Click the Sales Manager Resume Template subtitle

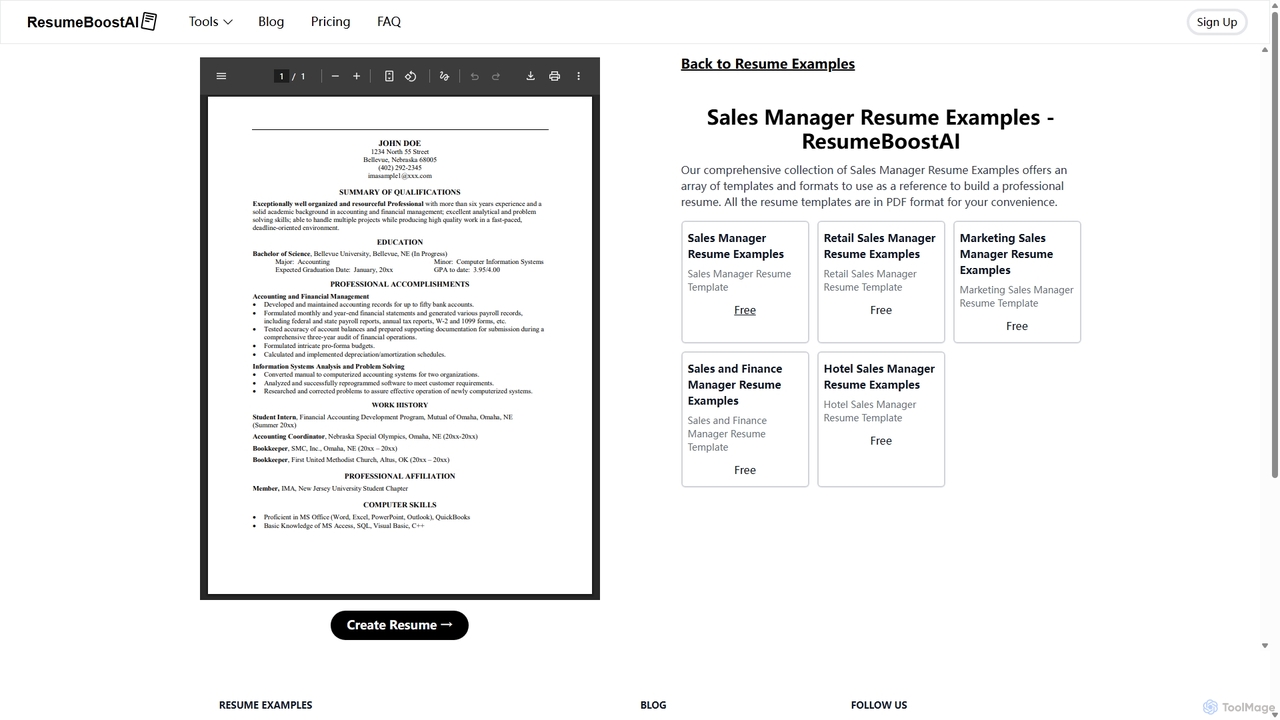click(x=739, y=280)
